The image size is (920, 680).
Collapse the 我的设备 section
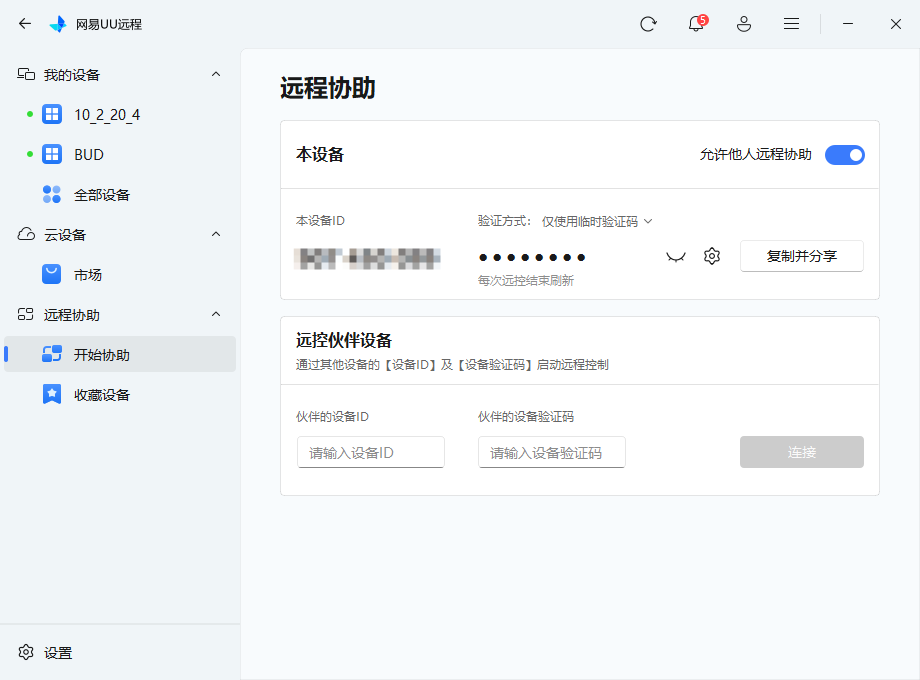pyautogui.click(x=216, y=75)
